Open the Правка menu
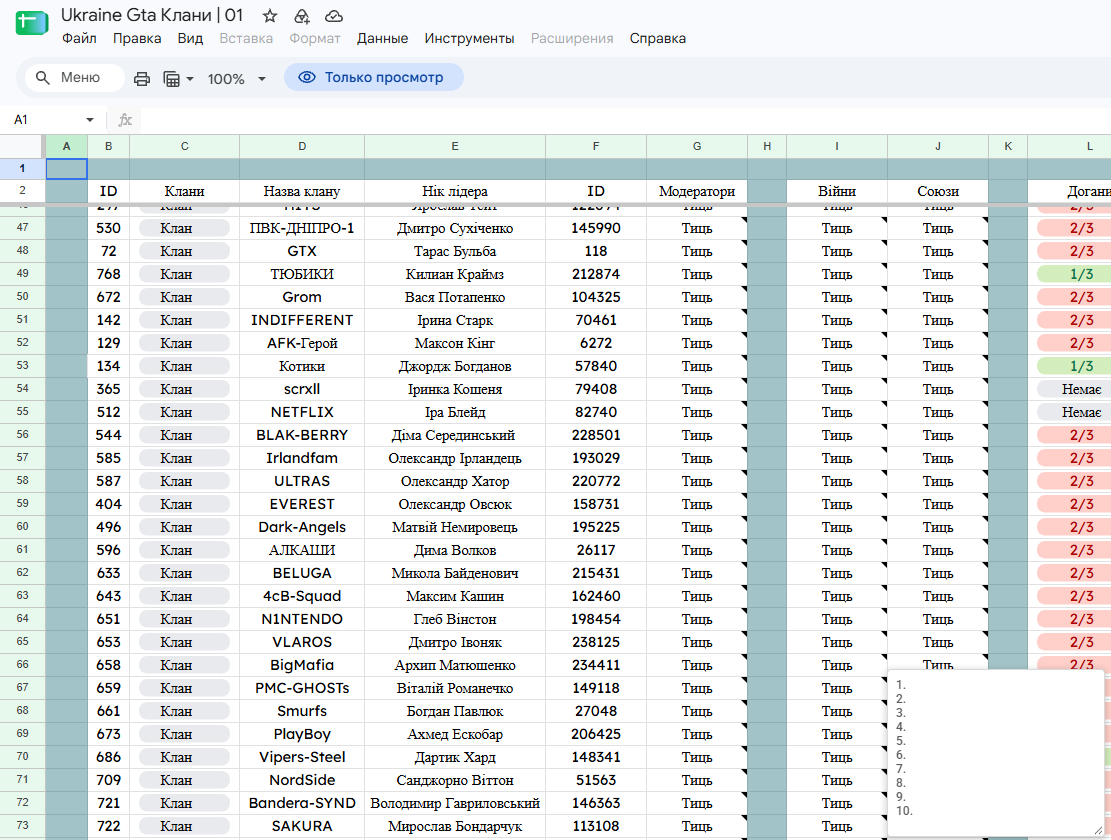 pyautogui.click(x=137, y=38)
